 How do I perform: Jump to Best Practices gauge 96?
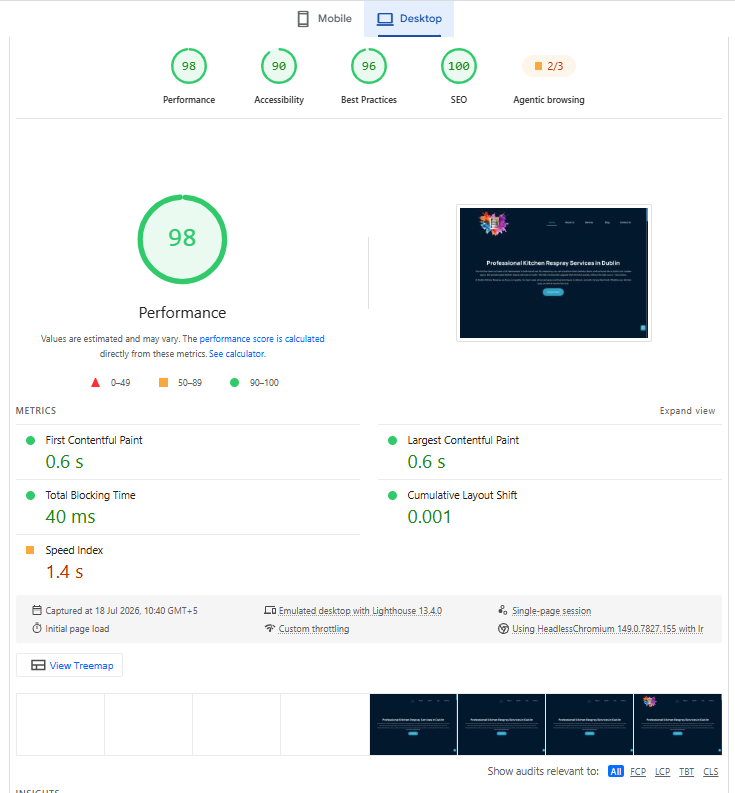click(369, 66)
